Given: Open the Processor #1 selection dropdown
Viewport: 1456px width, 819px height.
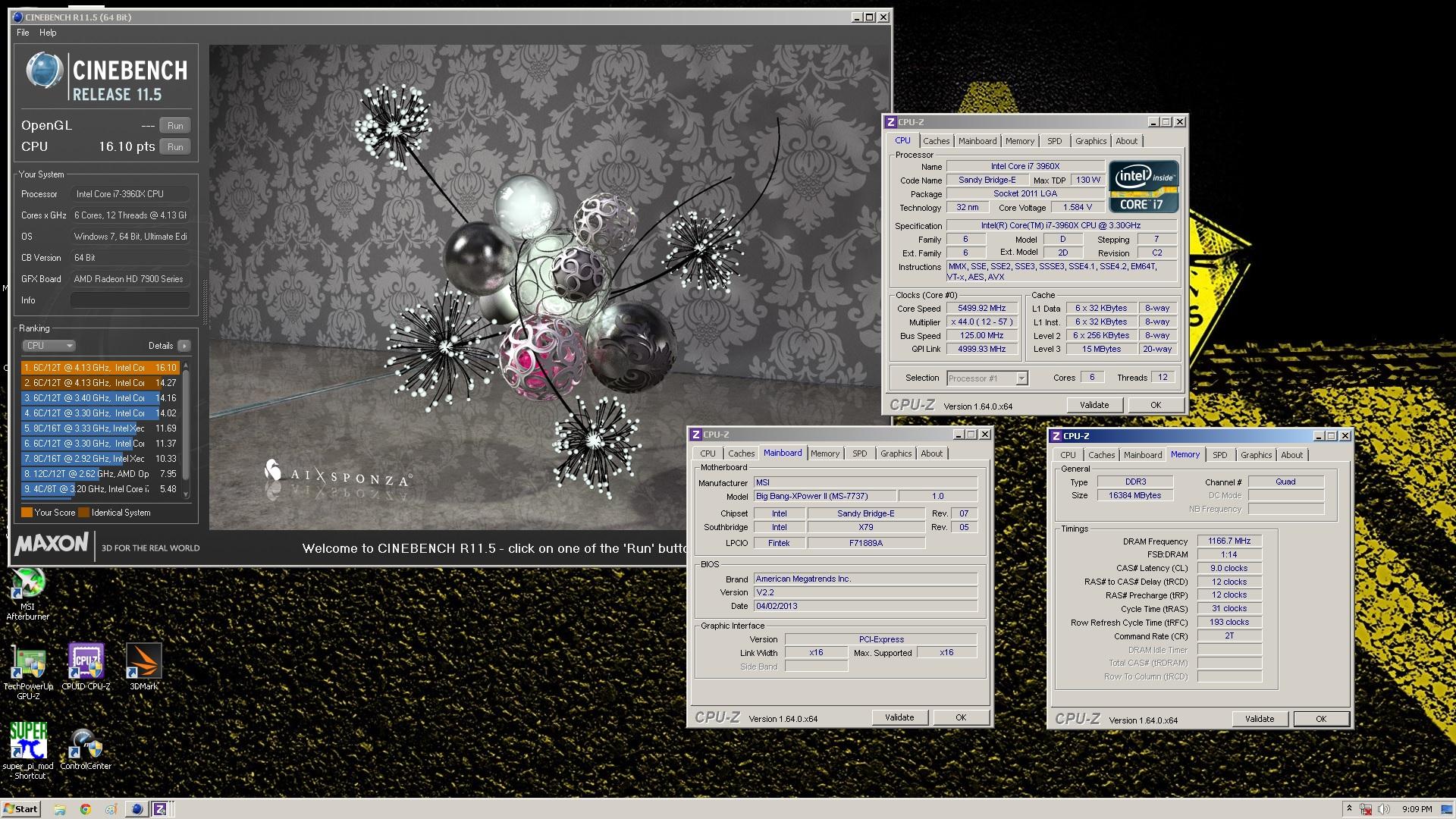Looking at the screenshot, I should pyautogui.click(x=987, y=378).
